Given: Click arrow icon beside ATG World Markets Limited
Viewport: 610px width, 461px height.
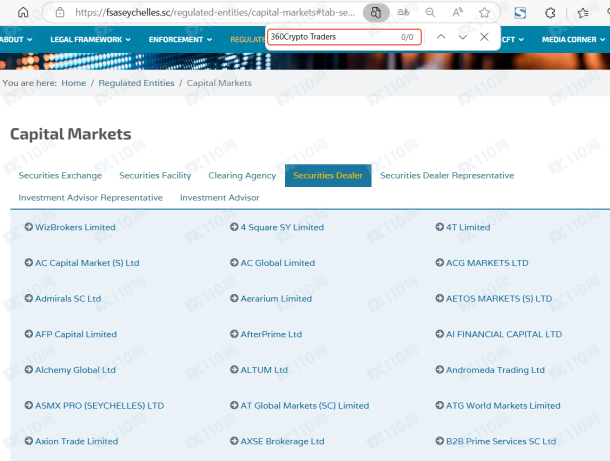Looking at the screenshot, I should point(440,405).
